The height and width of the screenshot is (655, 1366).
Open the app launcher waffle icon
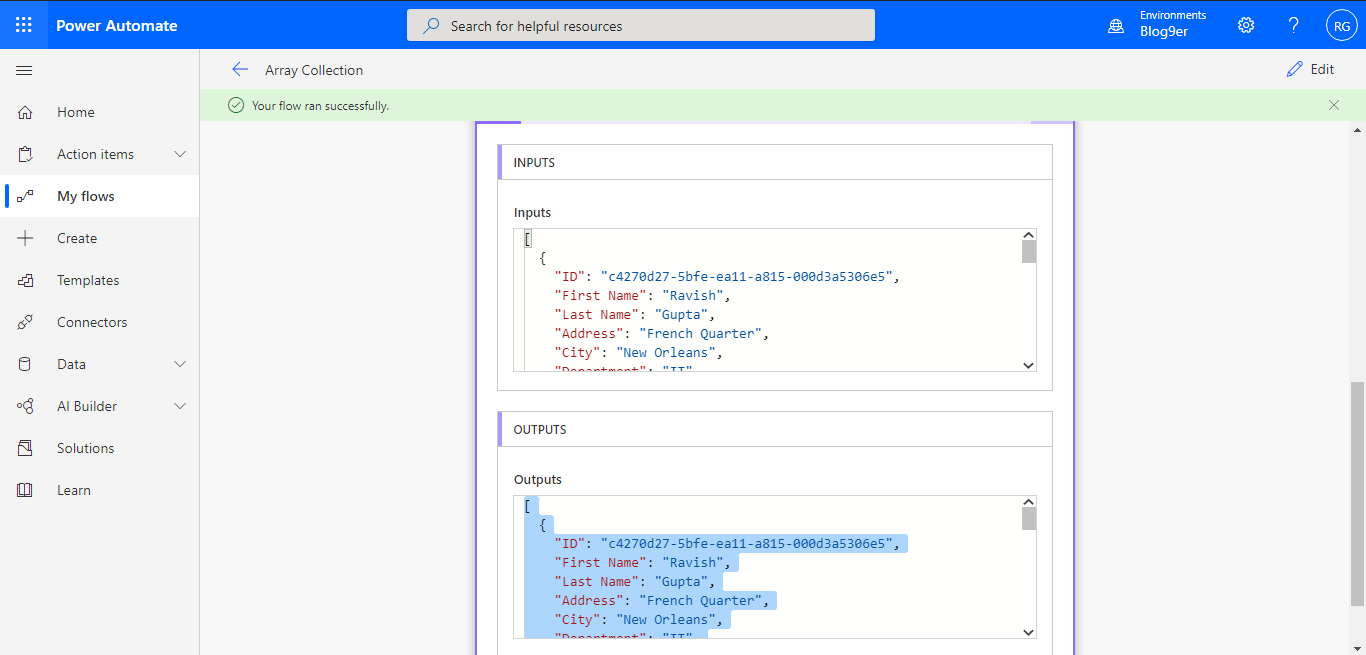pyautogui.click(x=24, y=25)
